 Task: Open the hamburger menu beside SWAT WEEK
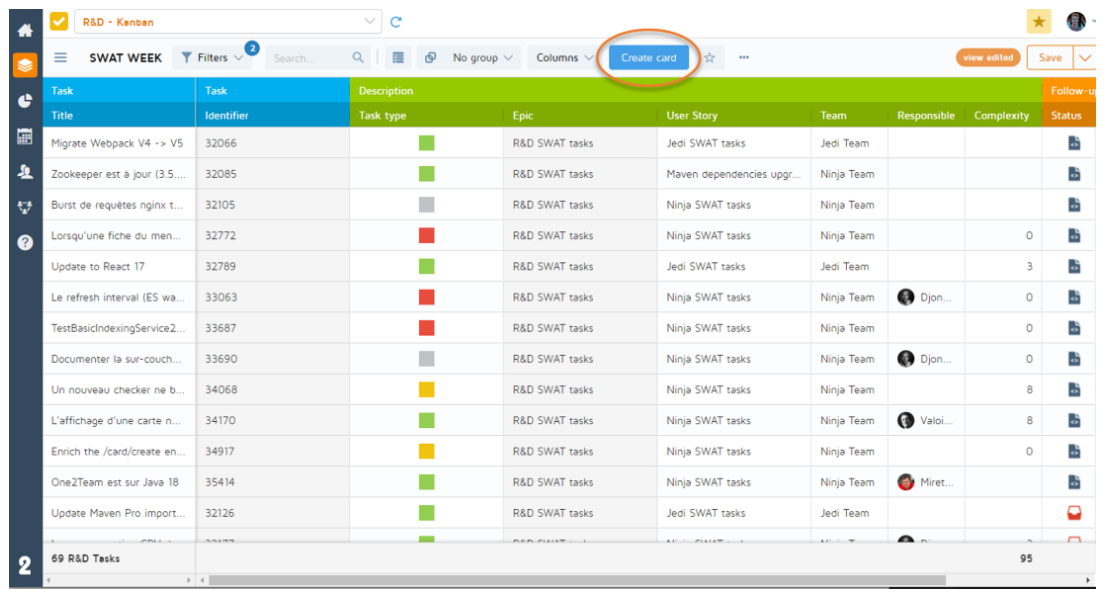(x=61, y=58)
